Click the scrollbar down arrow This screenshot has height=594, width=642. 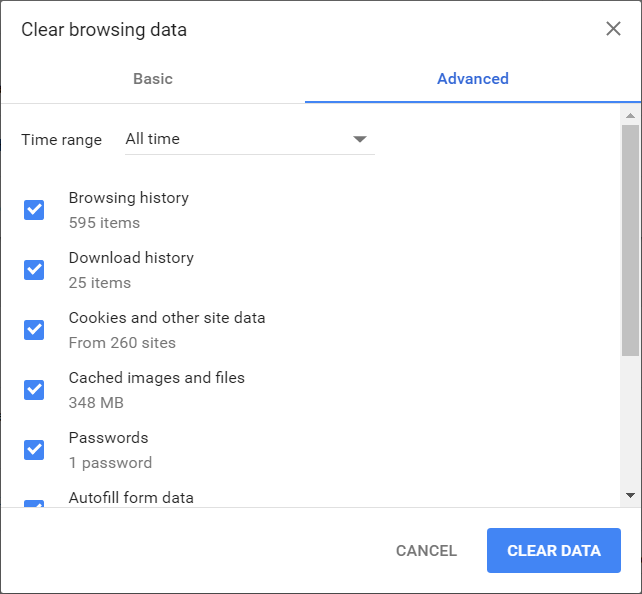[x=630, y=495]
